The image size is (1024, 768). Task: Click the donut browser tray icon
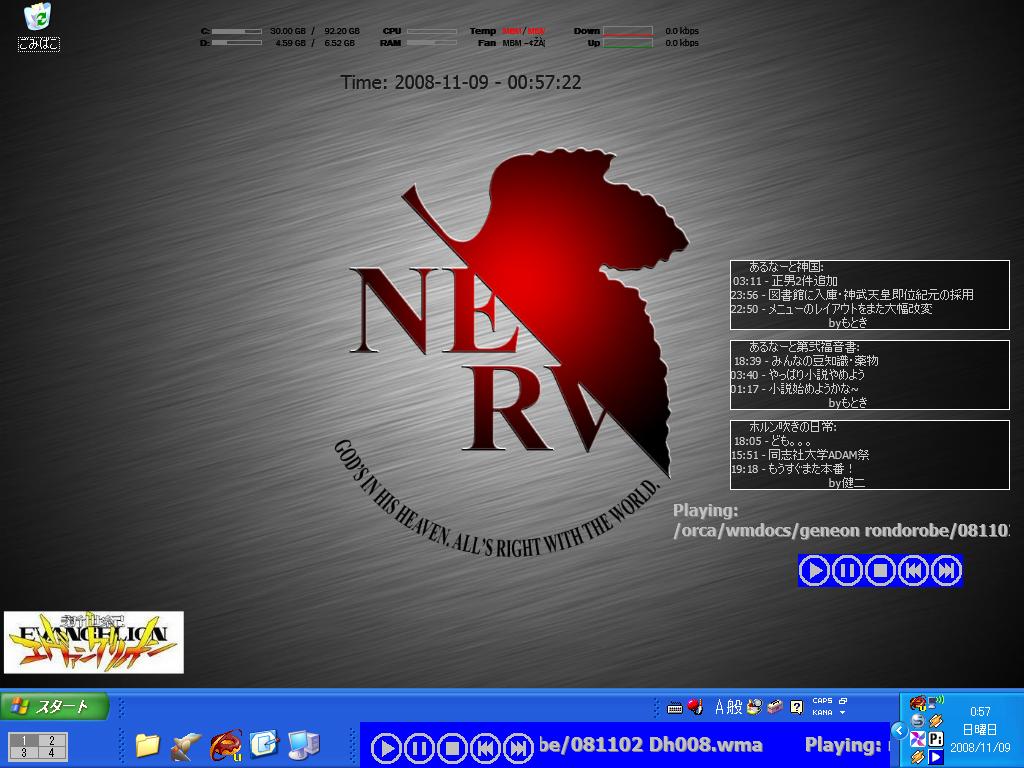(918, 704)
